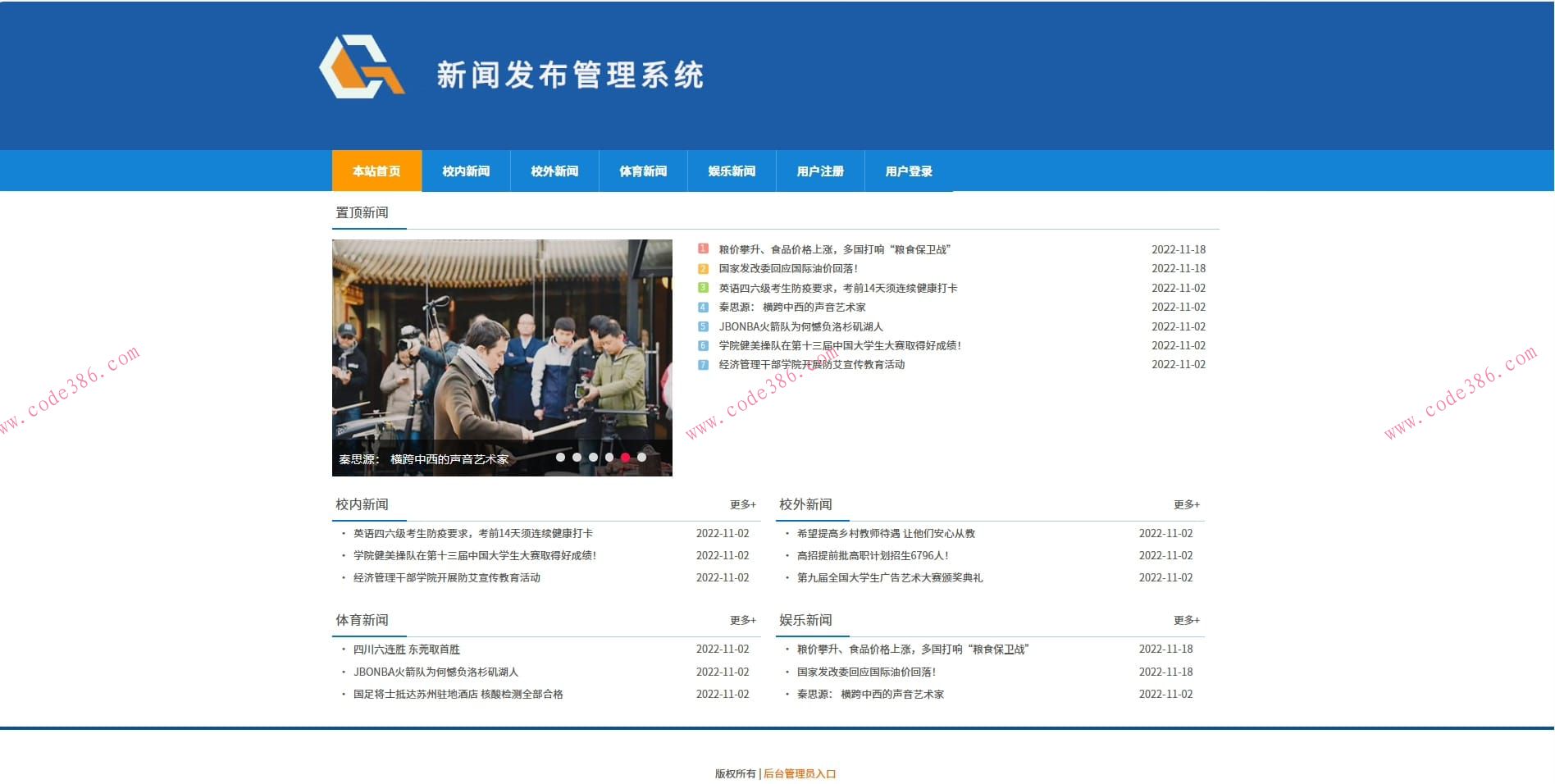Image resolution: width=1555 pixels, height=784 pixels.
Task: Click the "6" badge beside 健美操队 news
Action: pyautogui.click(x=703, y=345)
